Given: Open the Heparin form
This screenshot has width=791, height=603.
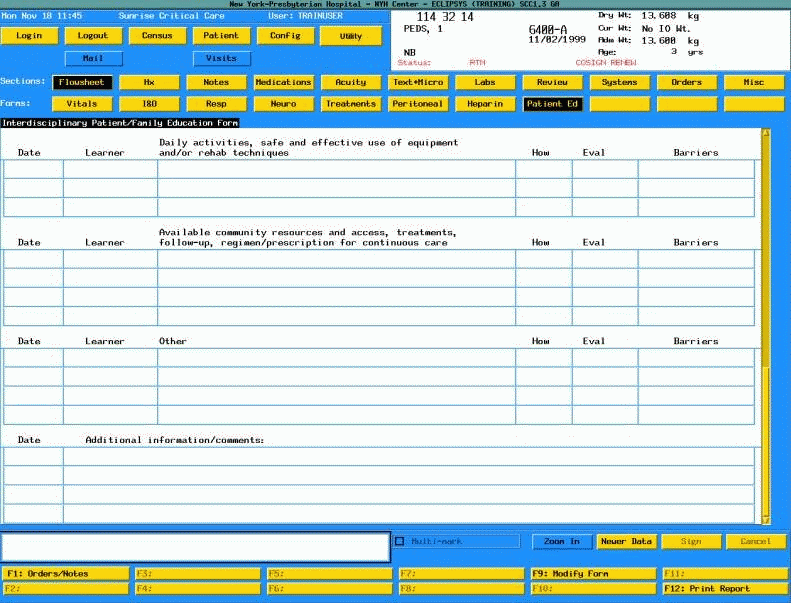Looking at the screenshot, I should pyautogui.click(x=485, y=104).
